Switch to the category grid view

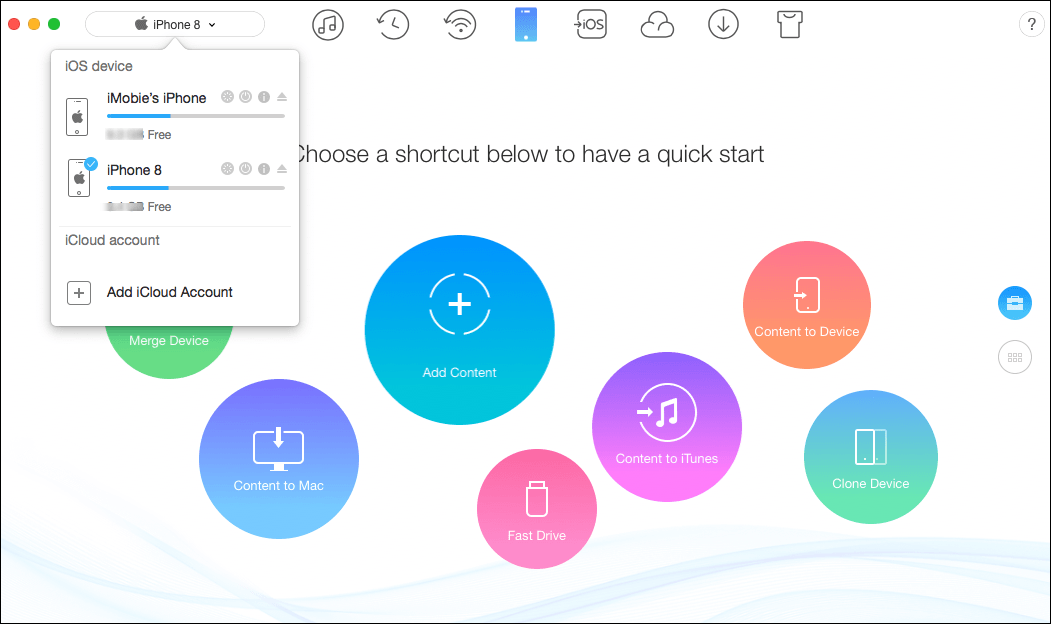coord(1014,357)
